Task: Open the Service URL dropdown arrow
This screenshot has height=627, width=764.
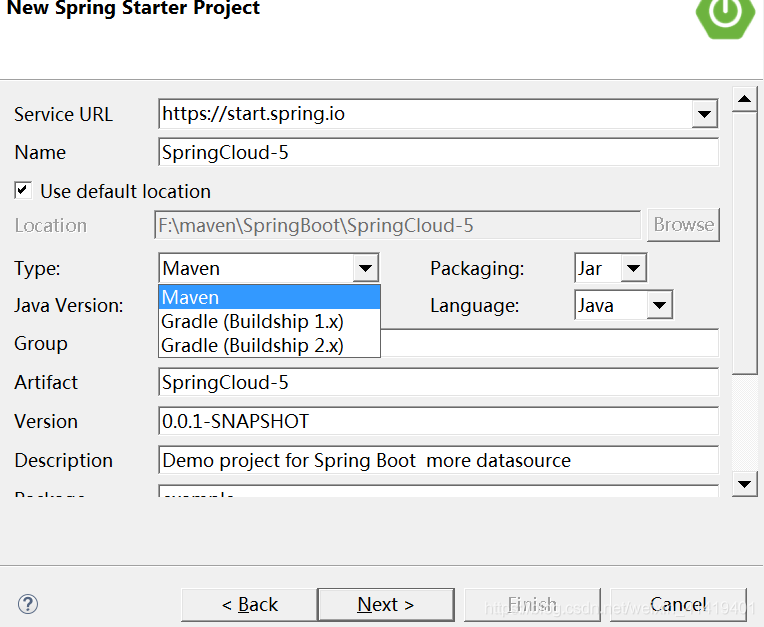Action: coord(704,114)
